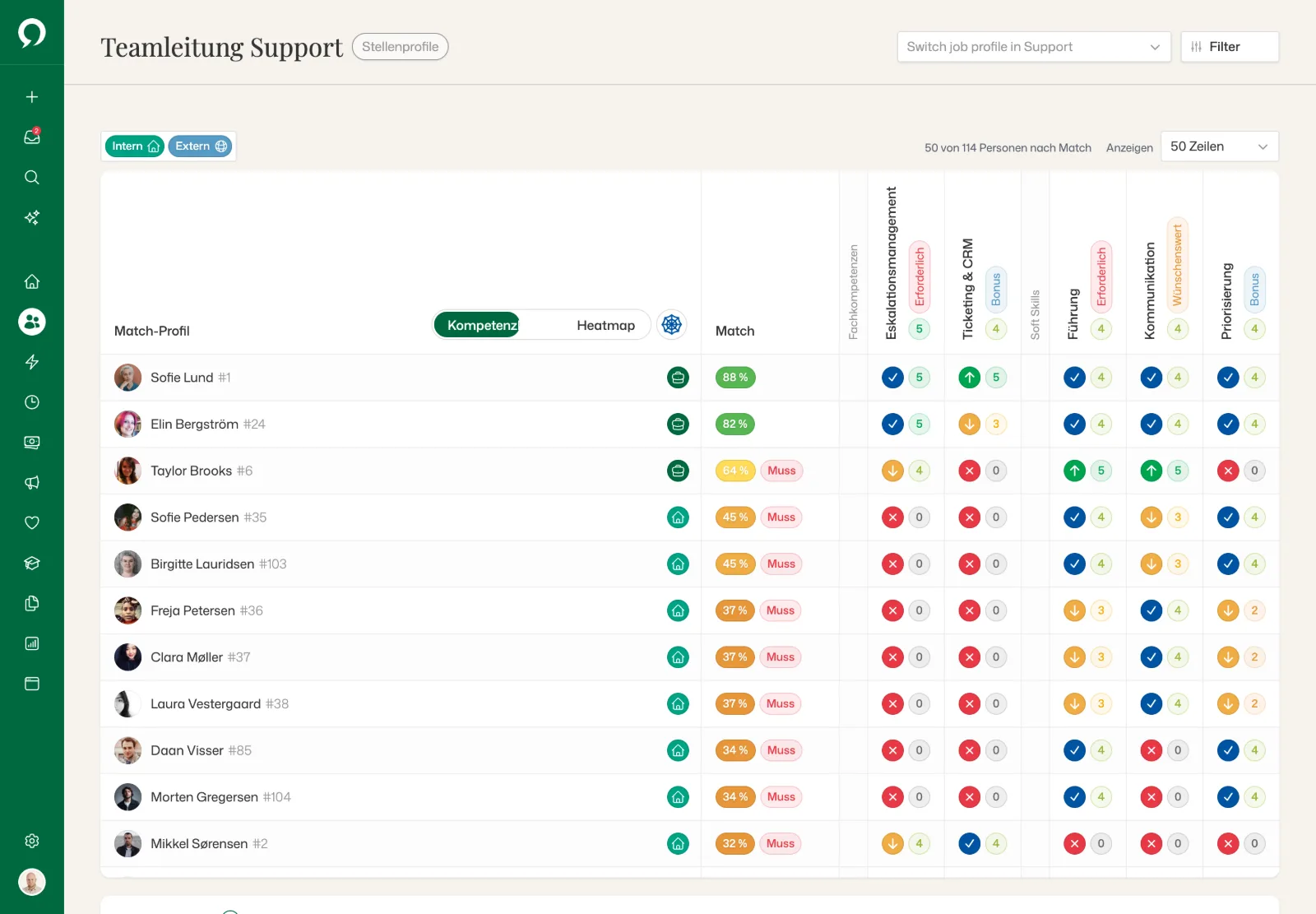Click the Match column header
This screenshot has width=1316, height=914.
735,331
